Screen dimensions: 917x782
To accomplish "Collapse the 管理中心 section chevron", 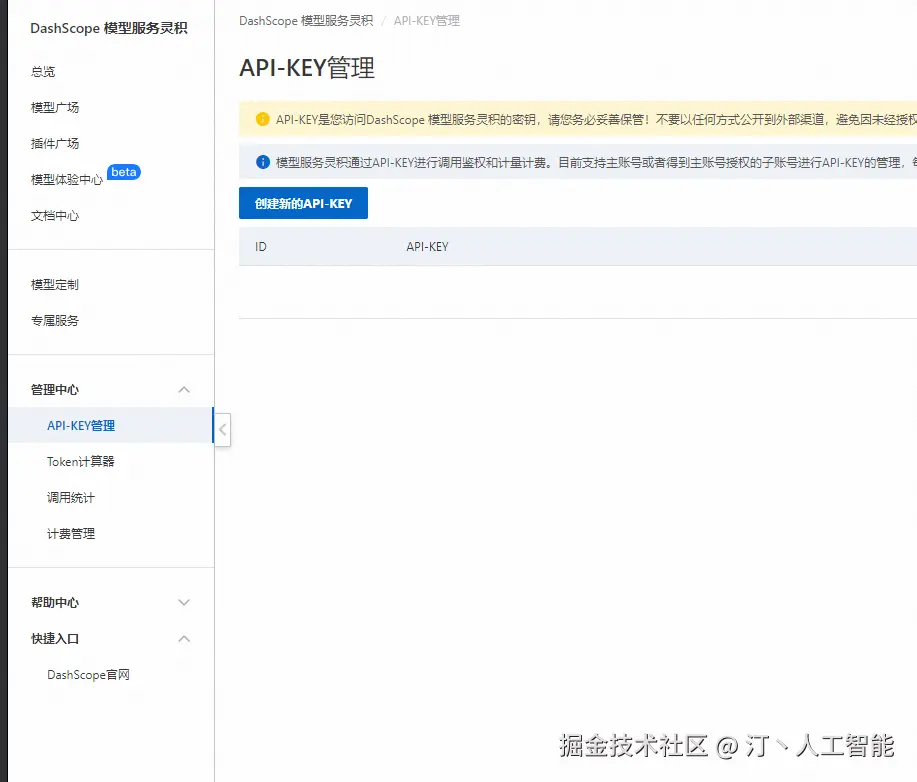I will [184, 390].
